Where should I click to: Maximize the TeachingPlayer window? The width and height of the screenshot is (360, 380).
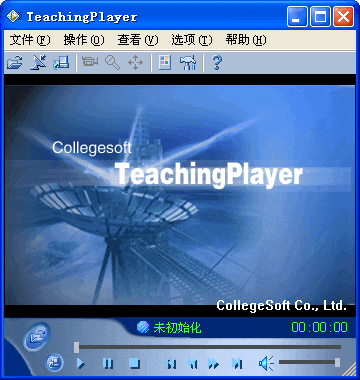tap(320, 16)
